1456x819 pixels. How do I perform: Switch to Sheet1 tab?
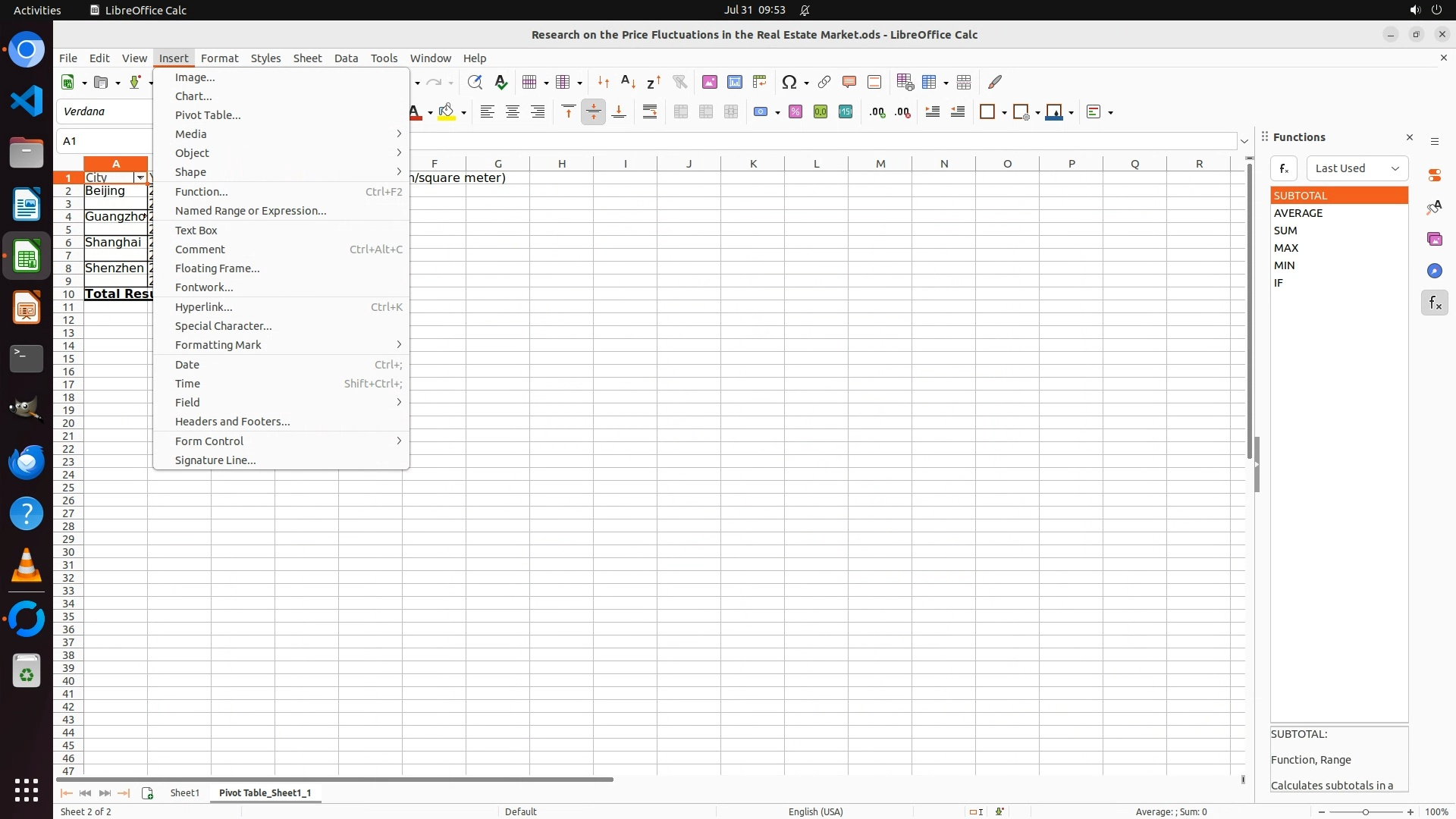pos(184,792)
